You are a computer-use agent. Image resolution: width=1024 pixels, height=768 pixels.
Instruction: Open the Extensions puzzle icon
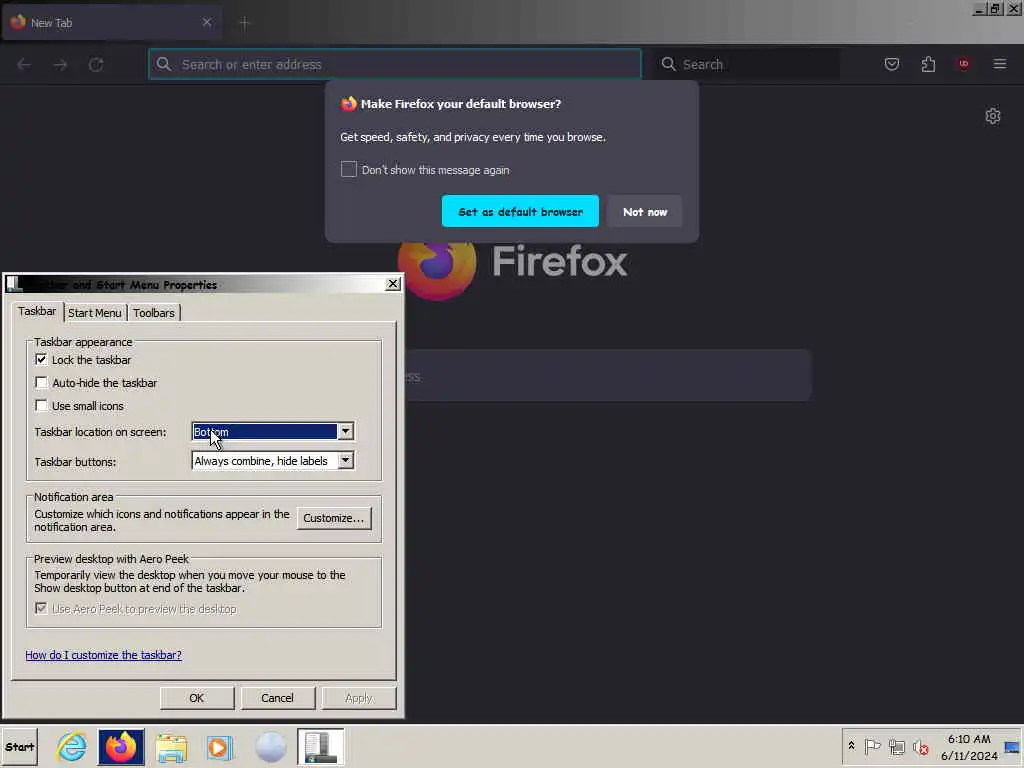(x=928, y=64)
